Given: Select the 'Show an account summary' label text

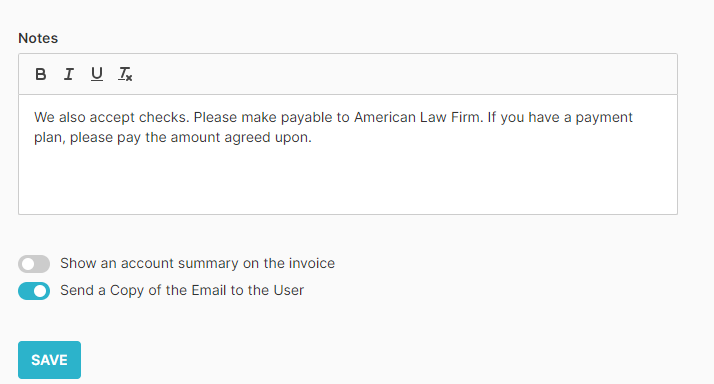Looking at the screenshot, I should [x=197, y=263].
